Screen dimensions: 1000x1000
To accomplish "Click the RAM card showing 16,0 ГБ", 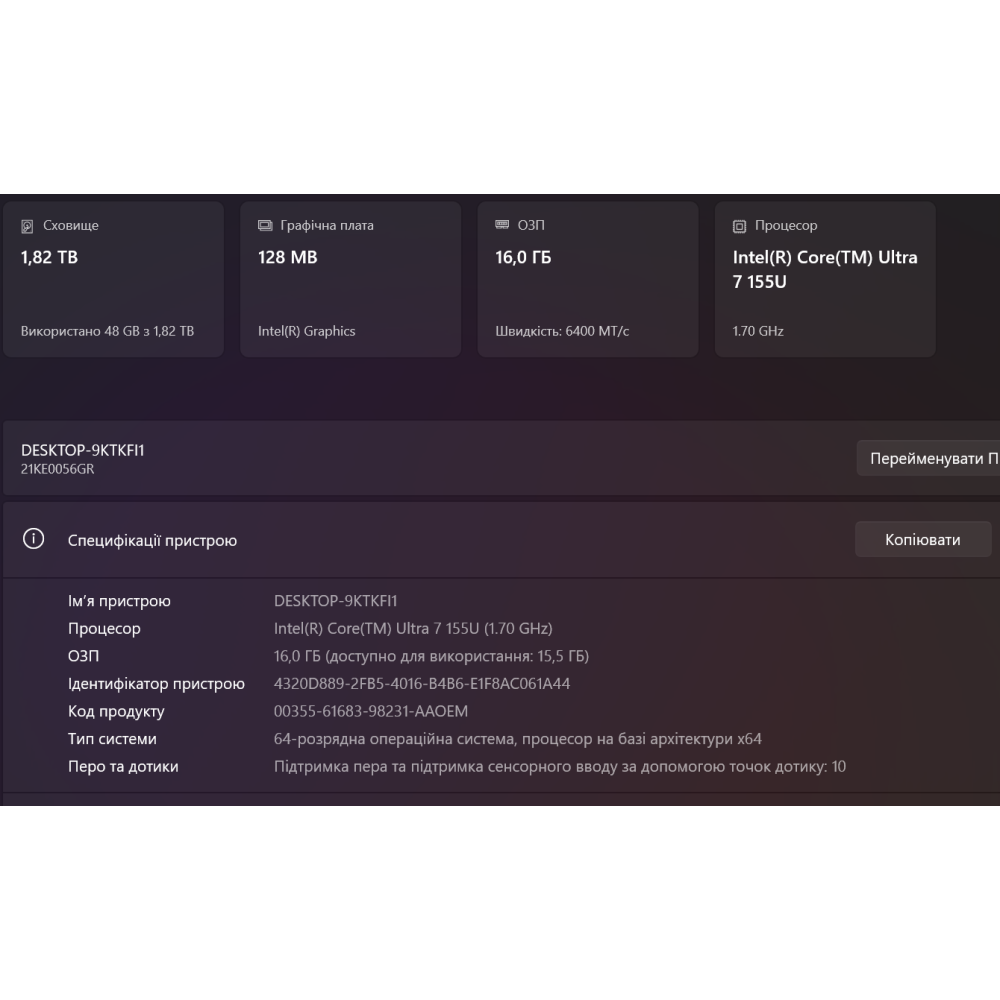I will pos(588,278).
